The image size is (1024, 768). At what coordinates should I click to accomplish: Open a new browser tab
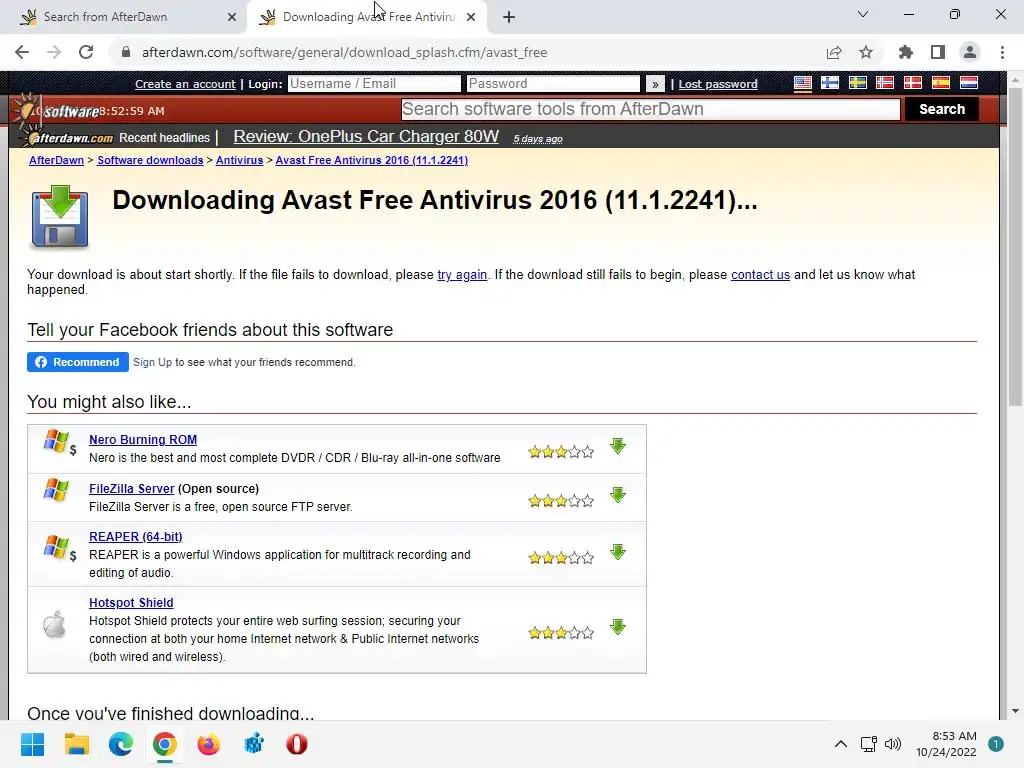(x=509, y=17)
